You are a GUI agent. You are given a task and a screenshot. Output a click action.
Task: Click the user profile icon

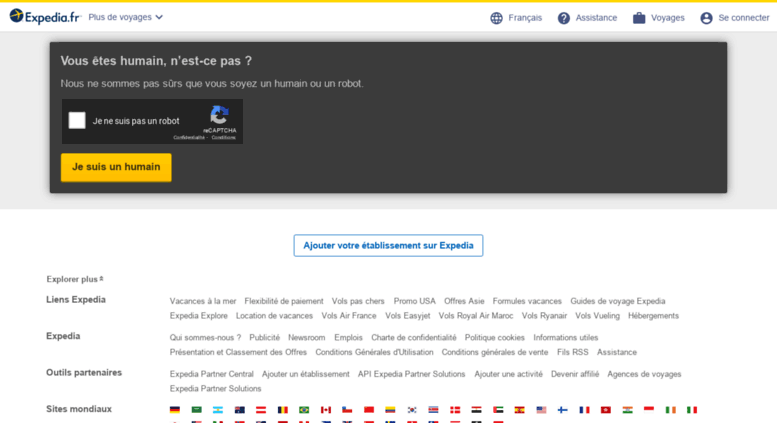pos(706,18)
